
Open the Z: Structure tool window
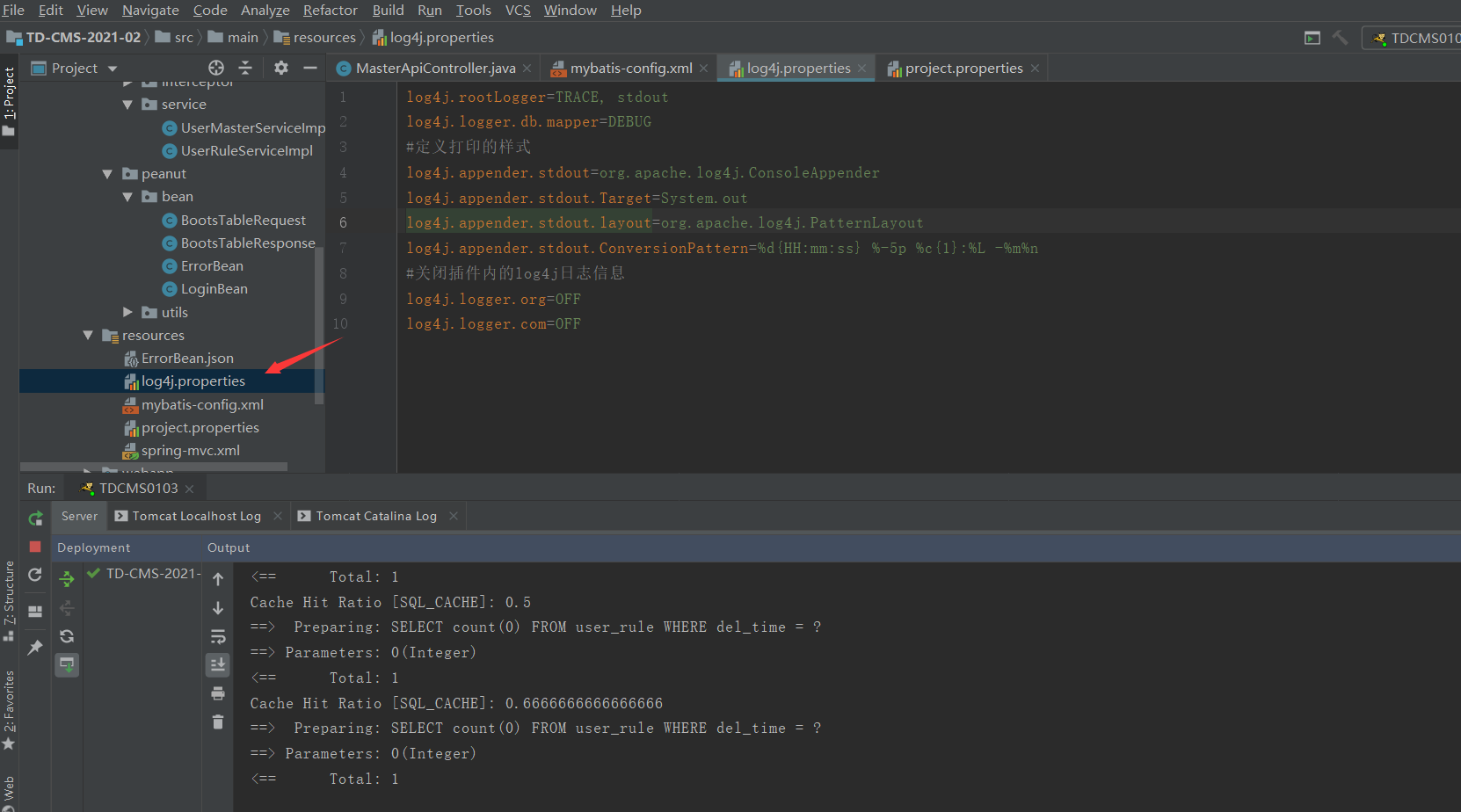9,600
